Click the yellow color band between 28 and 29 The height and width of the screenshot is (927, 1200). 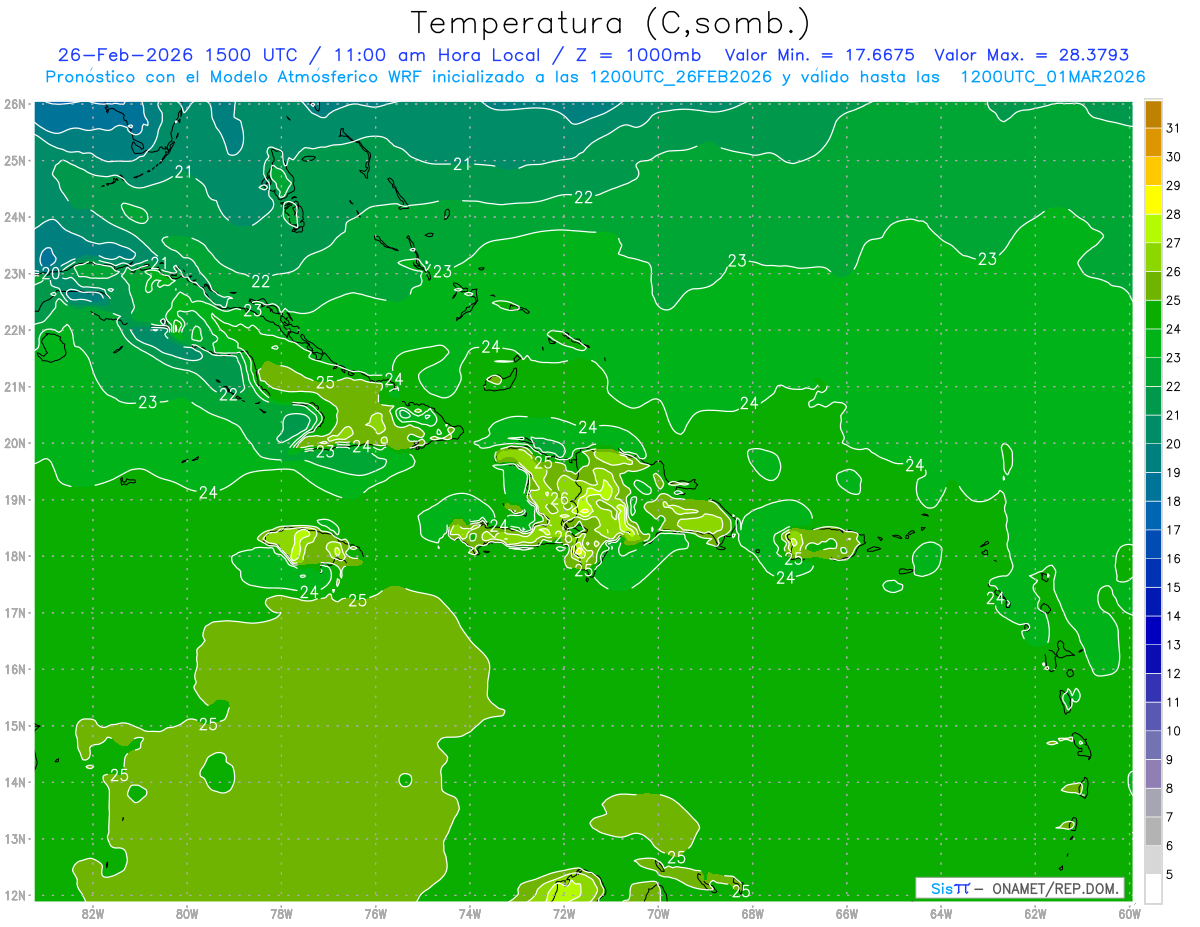point(1153,200)
